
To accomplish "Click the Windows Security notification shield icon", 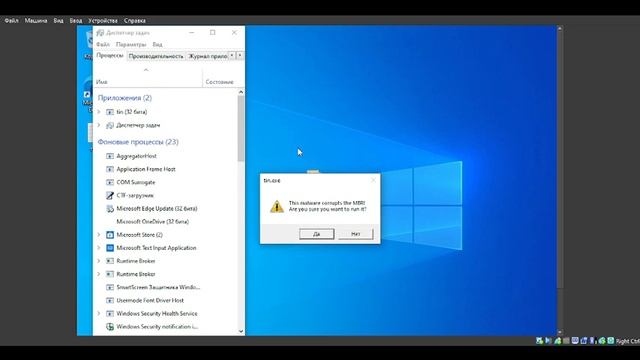I will (x=110, y=327).
